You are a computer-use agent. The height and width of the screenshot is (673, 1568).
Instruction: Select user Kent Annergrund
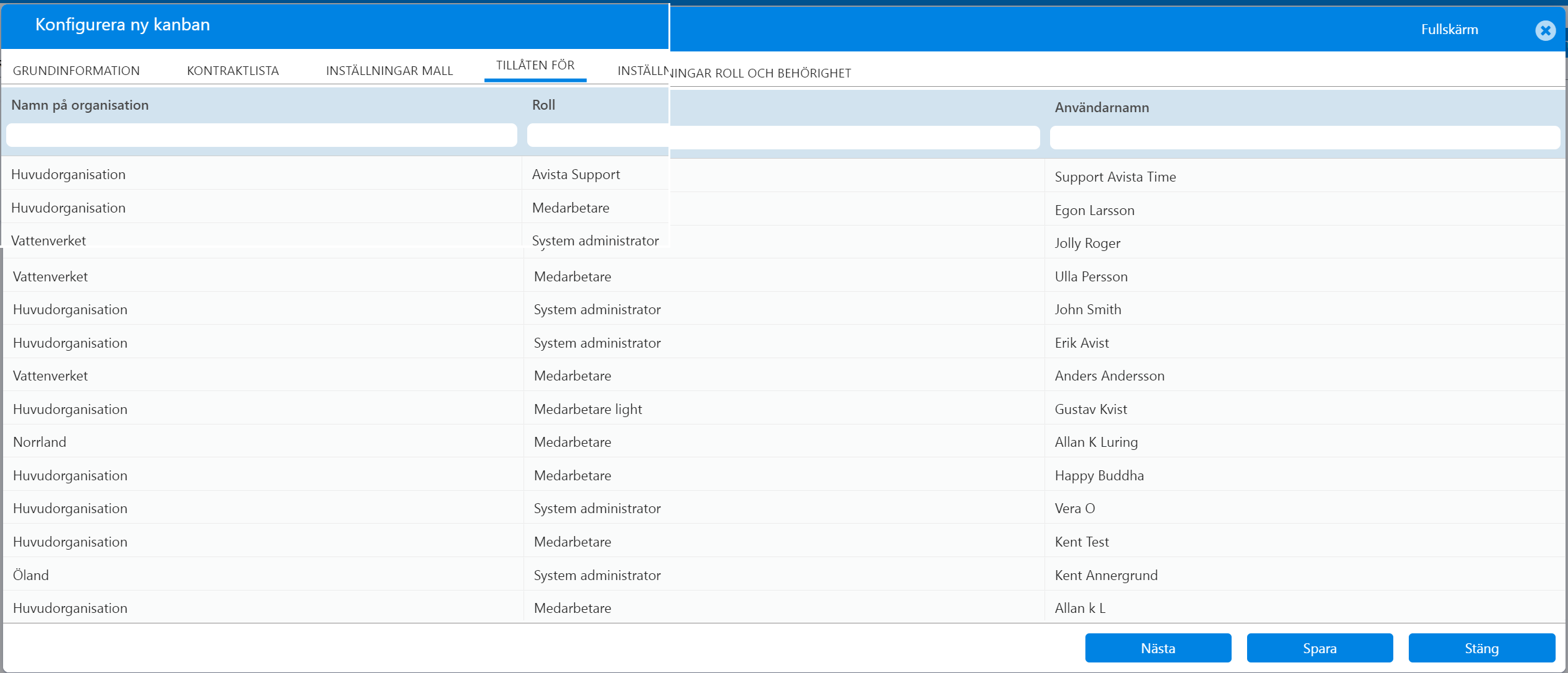1106,575
